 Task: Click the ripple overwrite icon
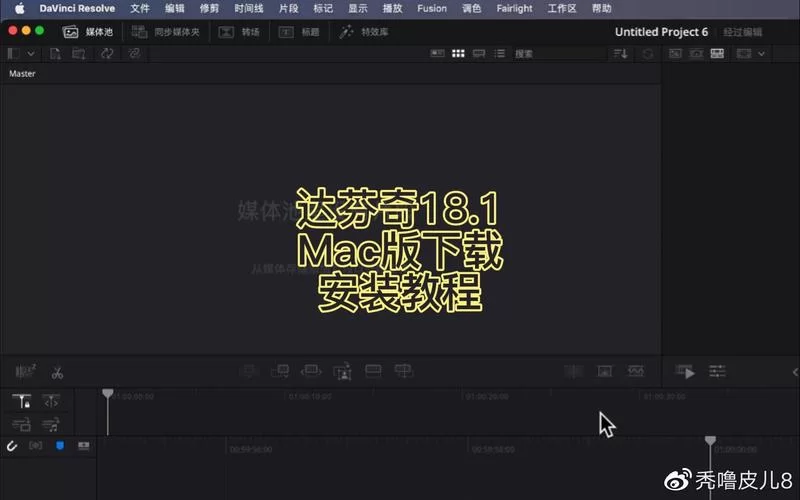coord(311,370)
